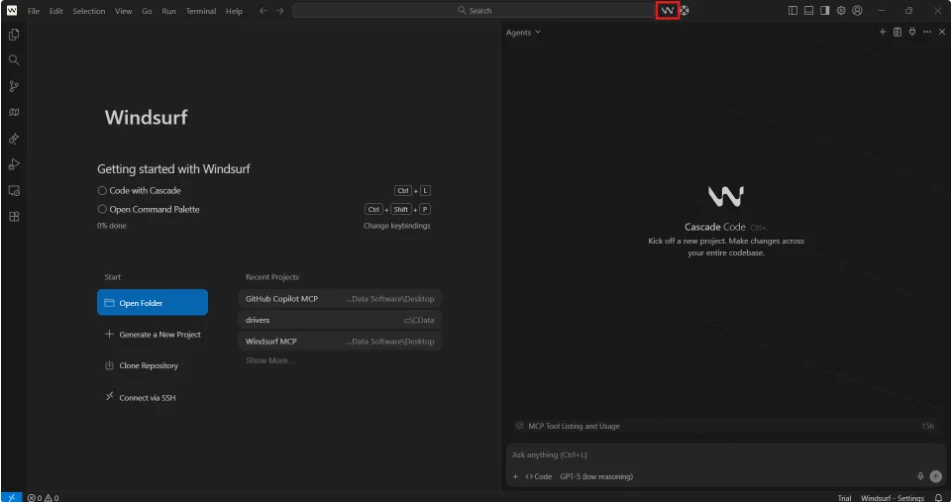This screenshot has width=951, height=502.
Task: Open the File menu
Action: point(33,11)
